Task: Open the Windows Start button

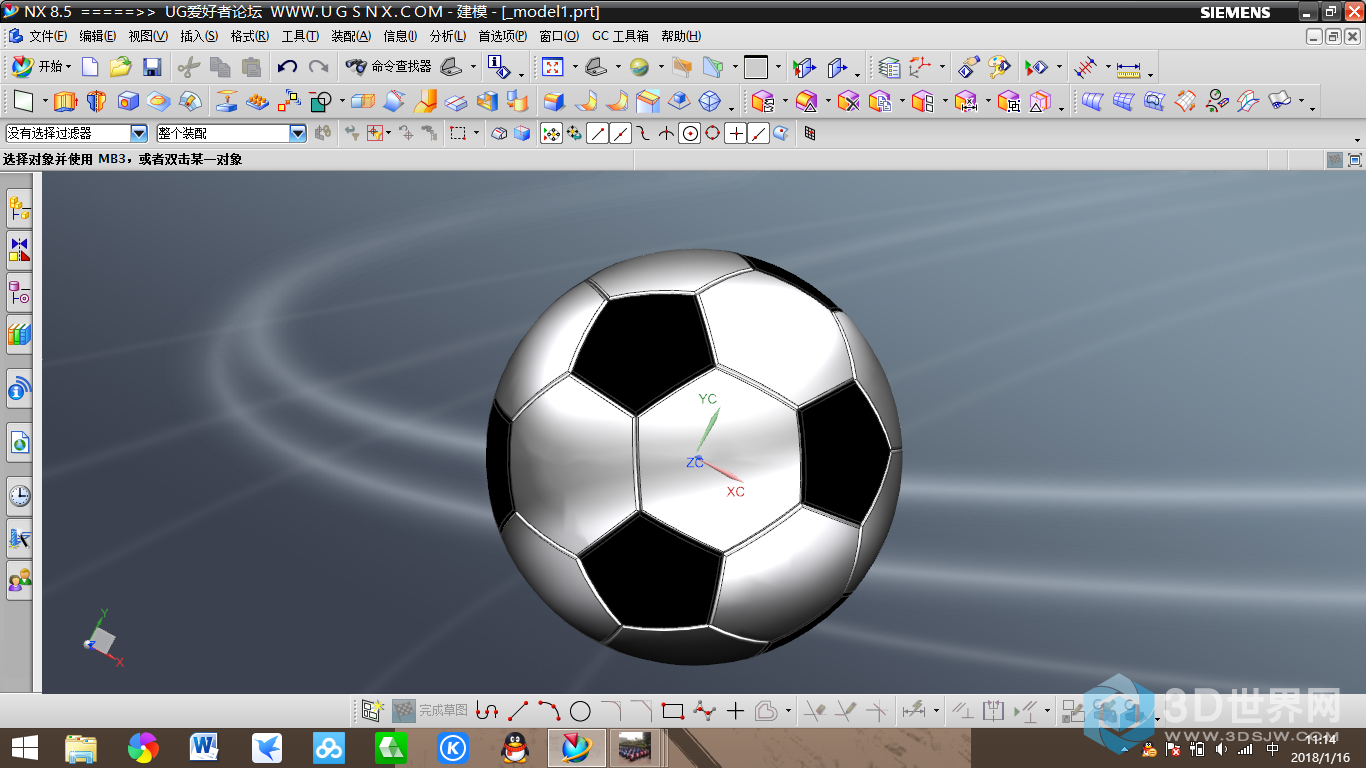Action: coord(24,747)
